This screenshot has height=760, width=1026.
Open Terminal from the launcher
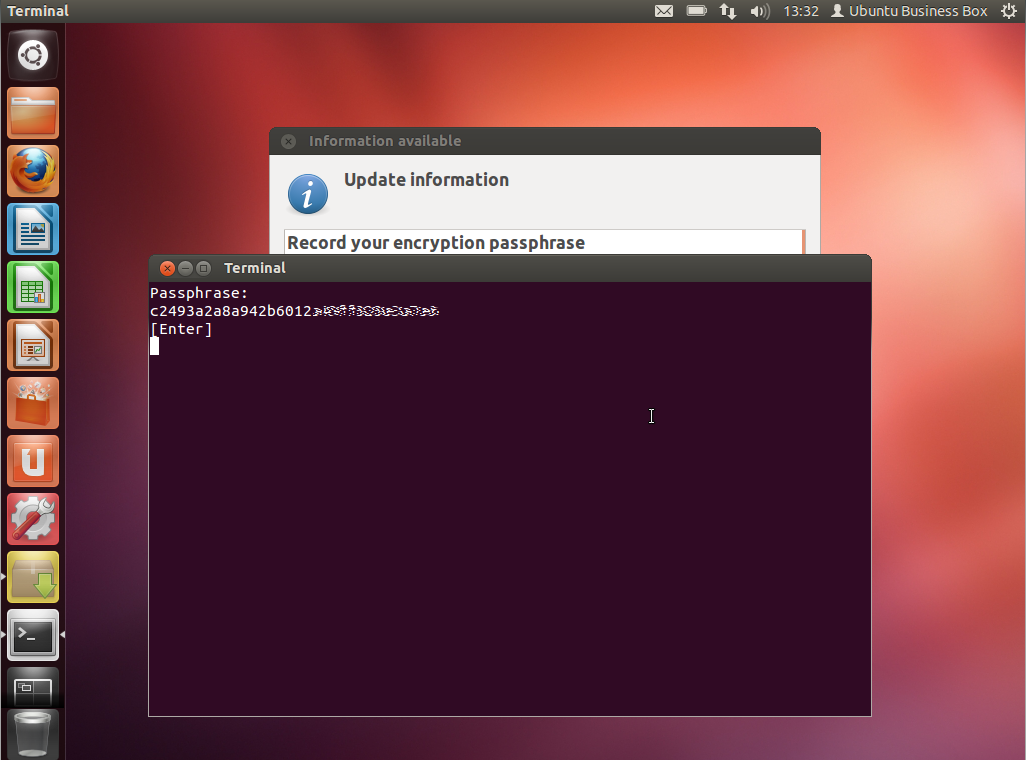32,635
